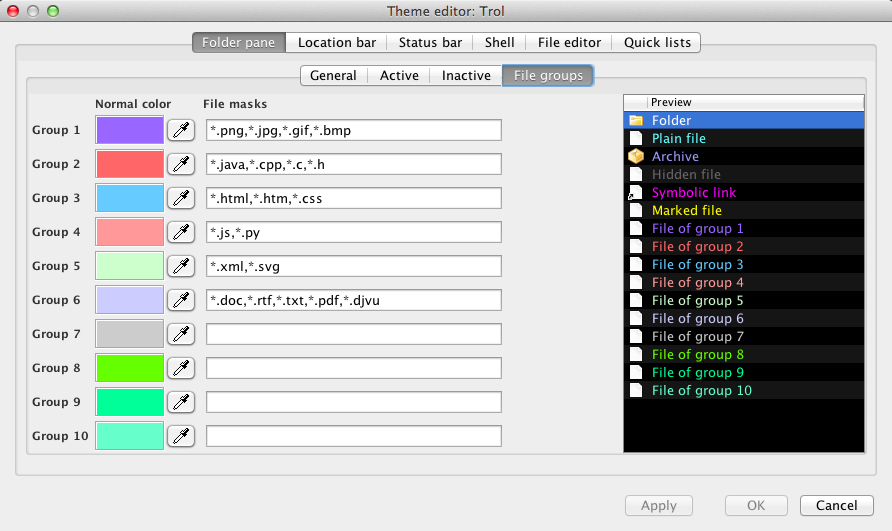Open Group 3 blue color swatch

130,198
